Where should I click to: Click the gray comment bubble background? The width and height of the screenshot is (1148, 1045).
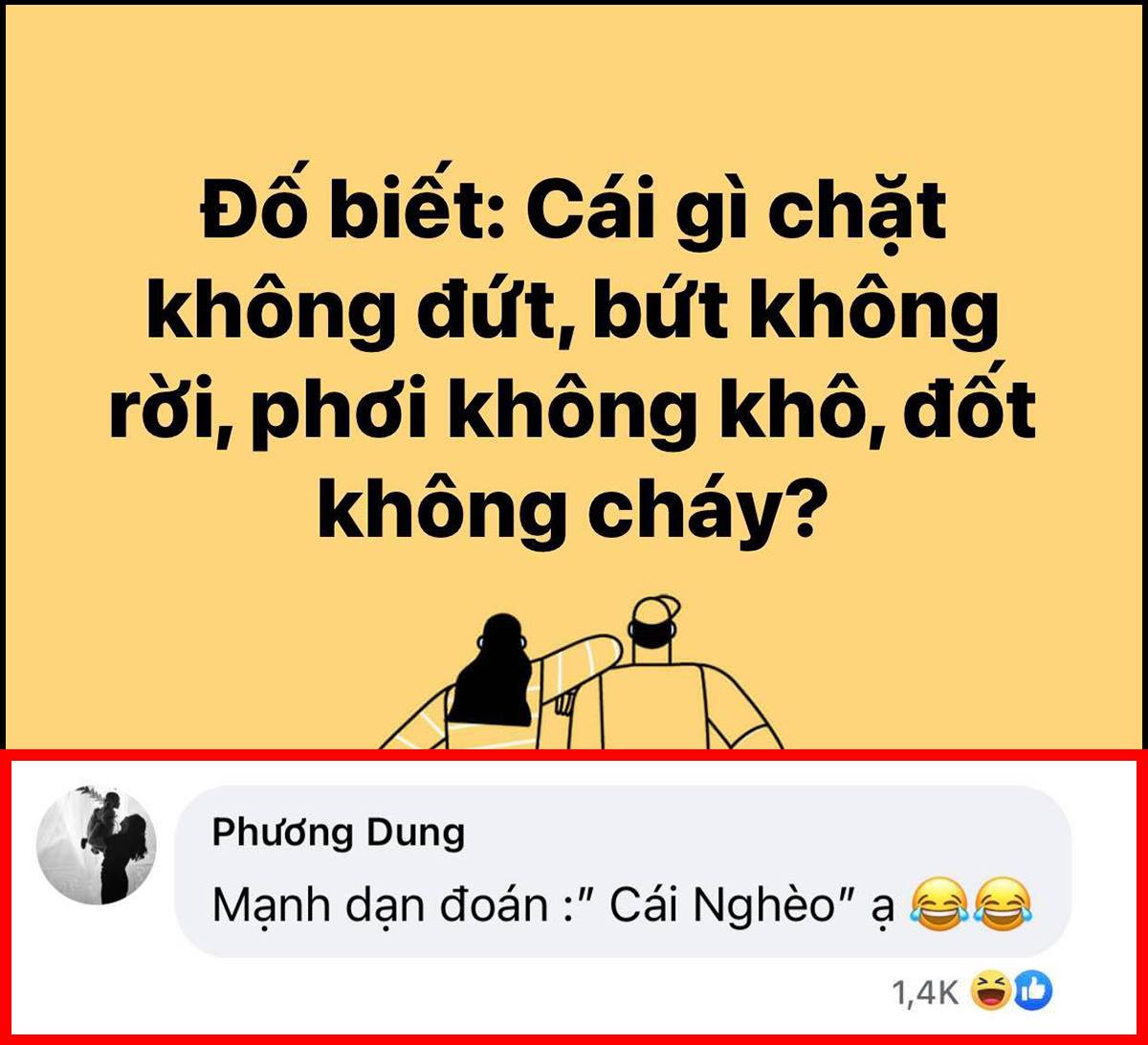coord(622,872)
